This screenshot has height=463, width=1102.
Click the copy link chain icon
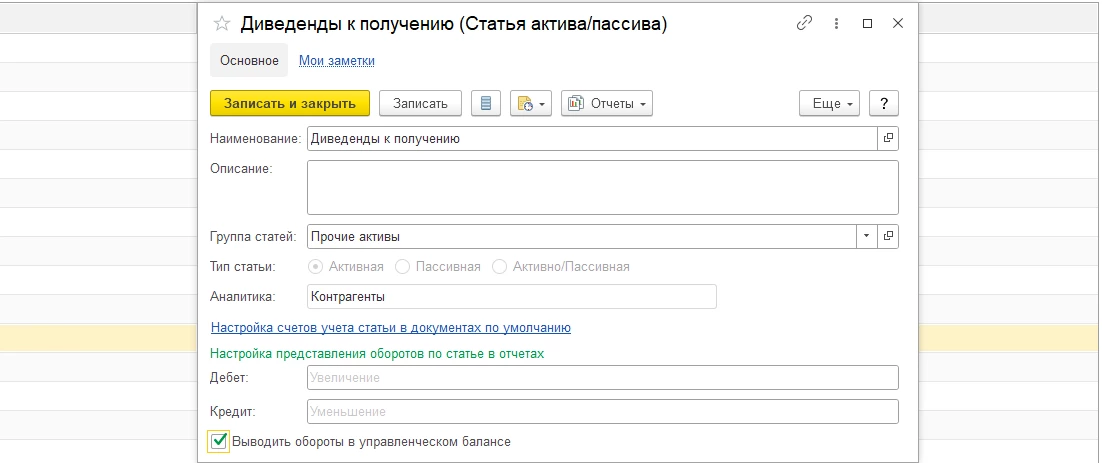pyautogui.click(x=804, y=23)
